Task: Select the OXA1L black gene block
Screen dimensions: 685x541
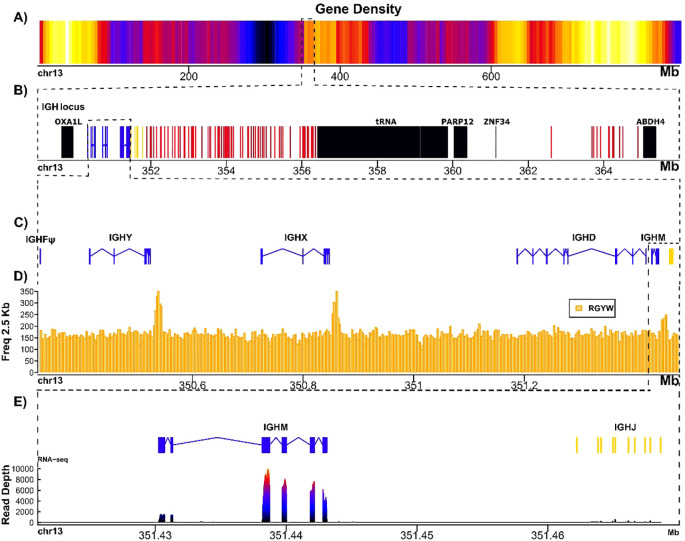Action: [x=67, y=142]
